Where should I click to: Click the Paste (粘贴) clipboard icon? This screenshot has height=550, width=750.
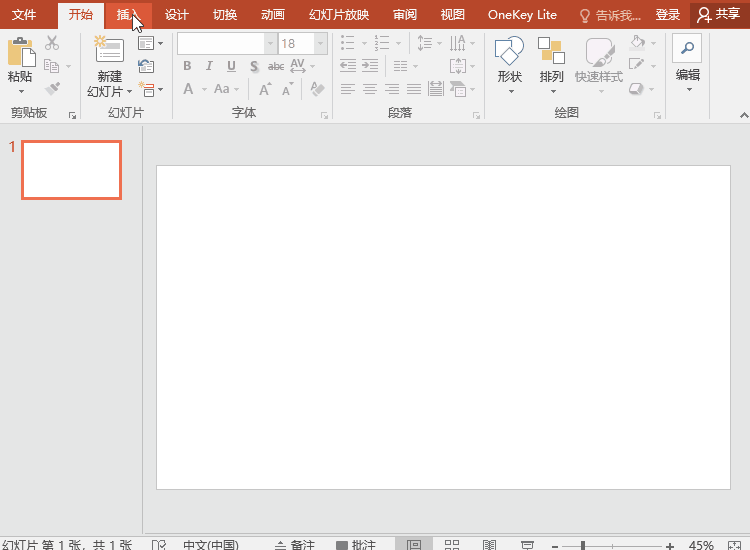click(20, 52)
